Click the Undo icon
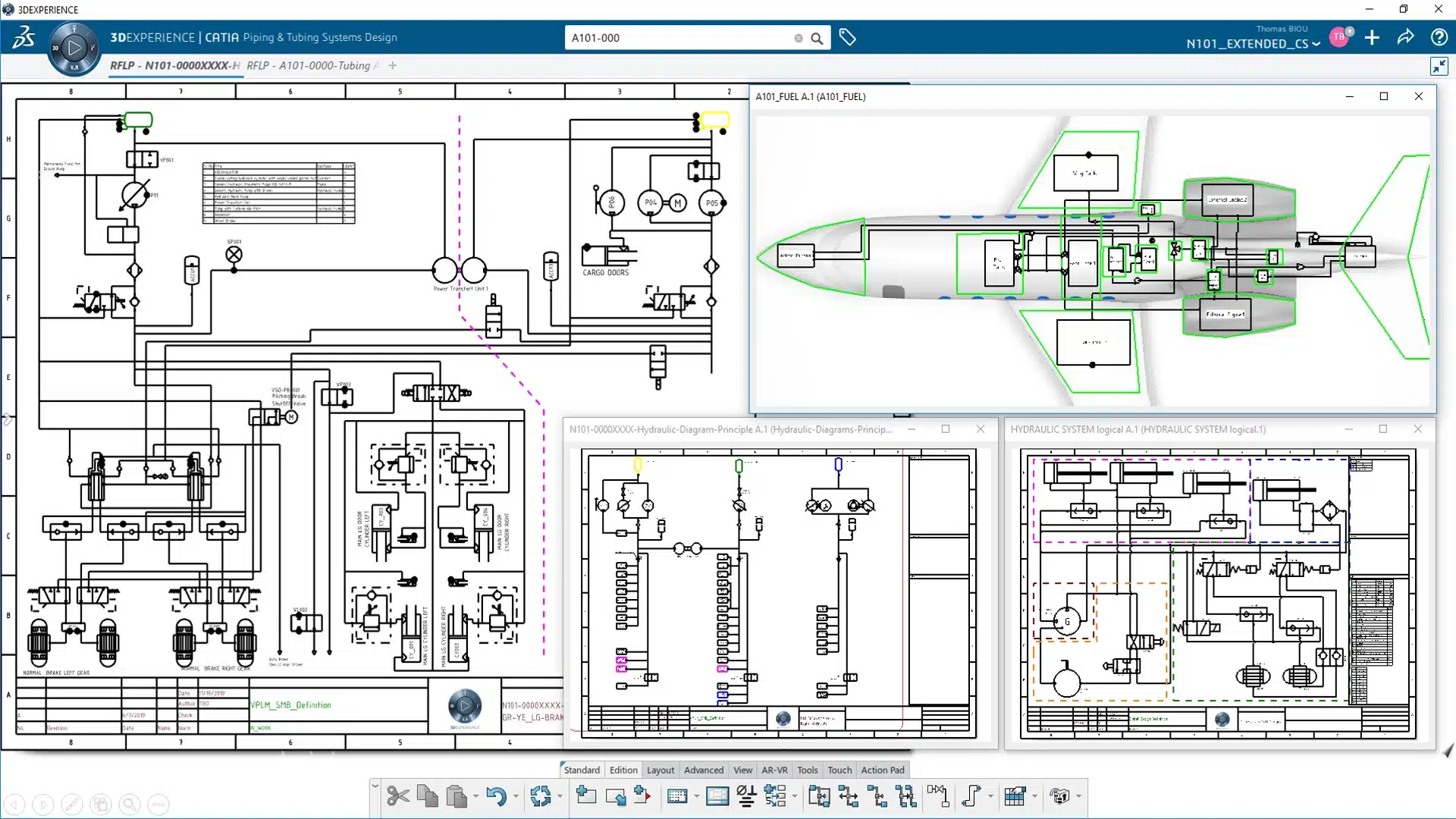Screen dimensions: 1456x819 (497, 796)
